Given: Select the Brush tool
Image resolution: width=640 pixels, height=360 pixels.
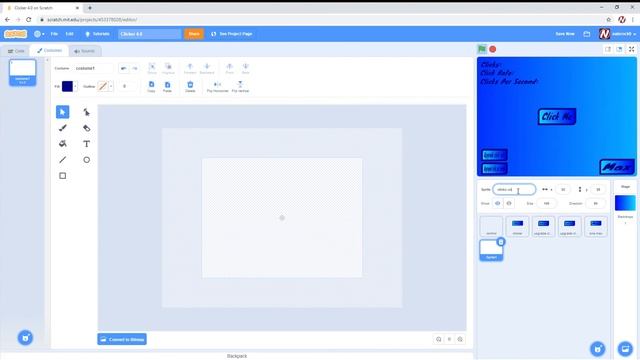Looking at the screenshot, I should pyautogui.click(x=62, y=128).
